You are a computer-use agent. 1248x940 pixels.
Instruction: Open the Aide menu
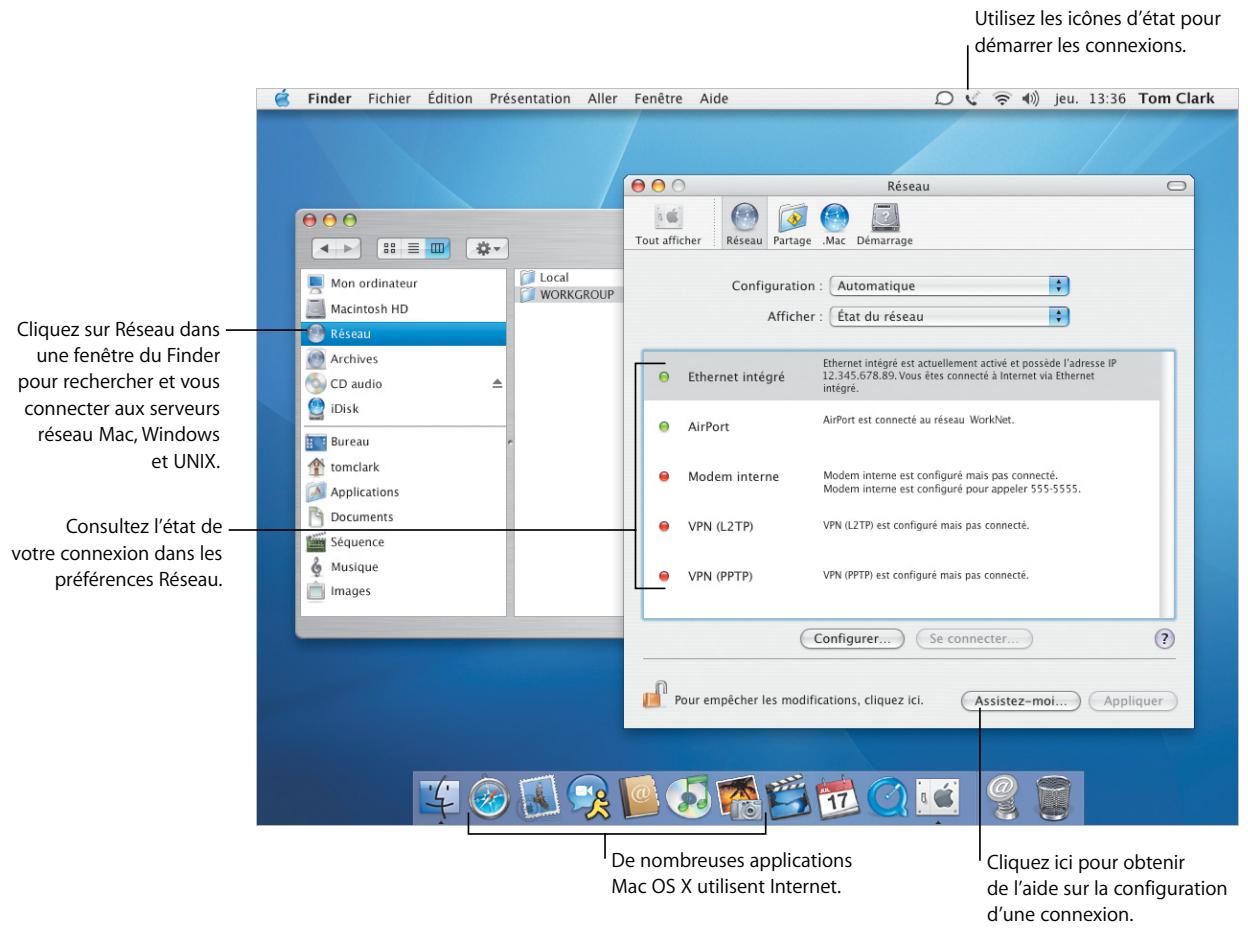[x=713, y=99]
